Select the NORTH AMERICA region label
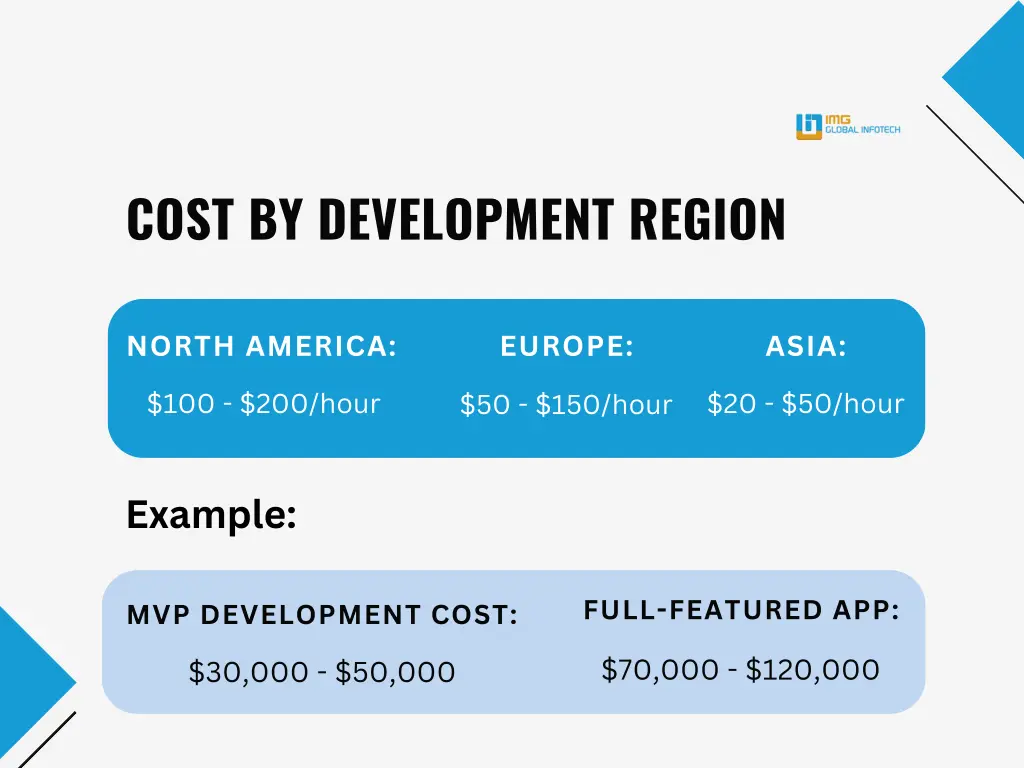Image resolution: width=1024 pixels, height=768 pixels. tap(262, 347)
